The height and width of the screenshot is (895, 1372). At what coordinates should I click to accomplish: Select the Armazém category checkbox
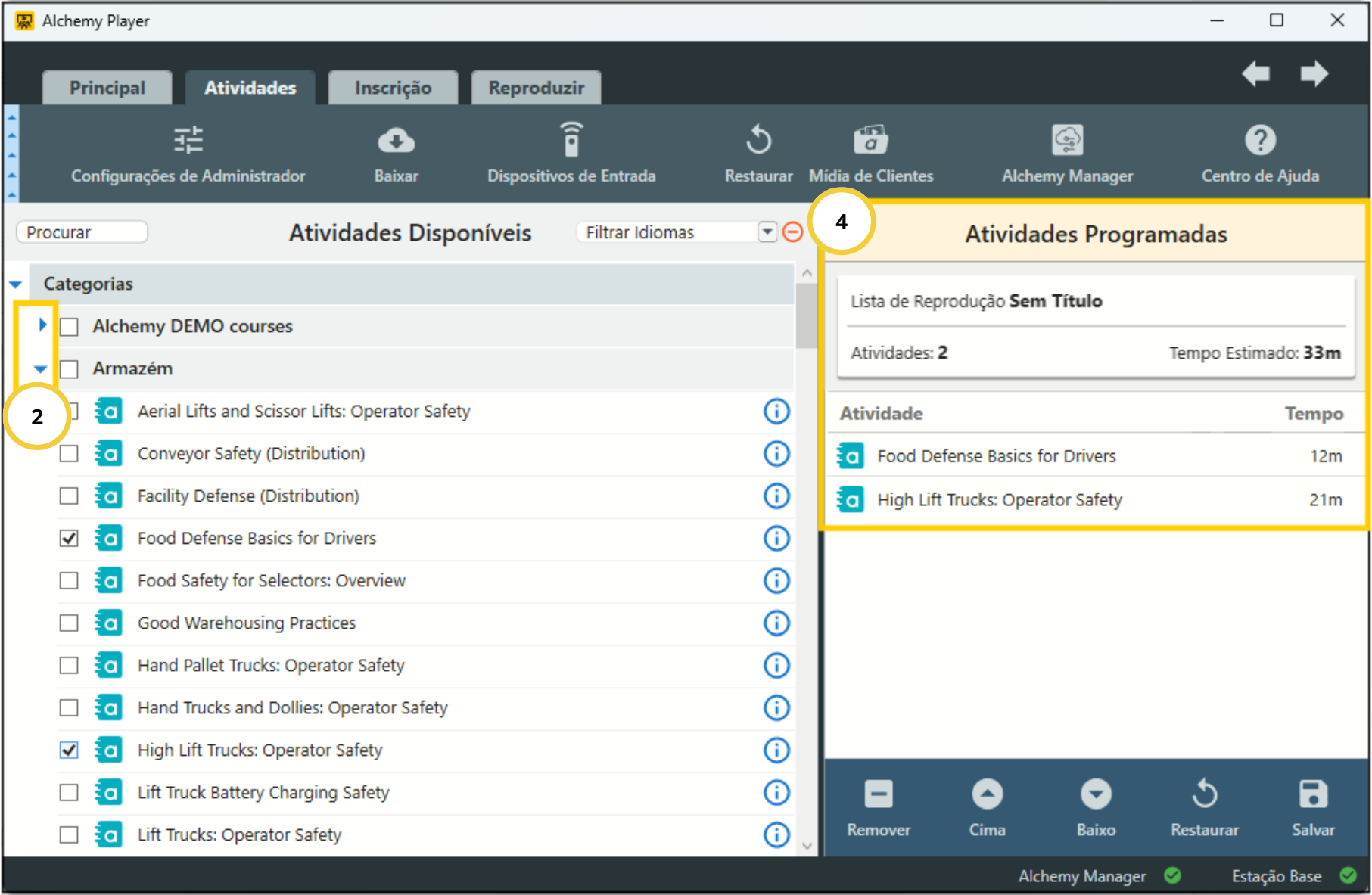pos(69,369)
